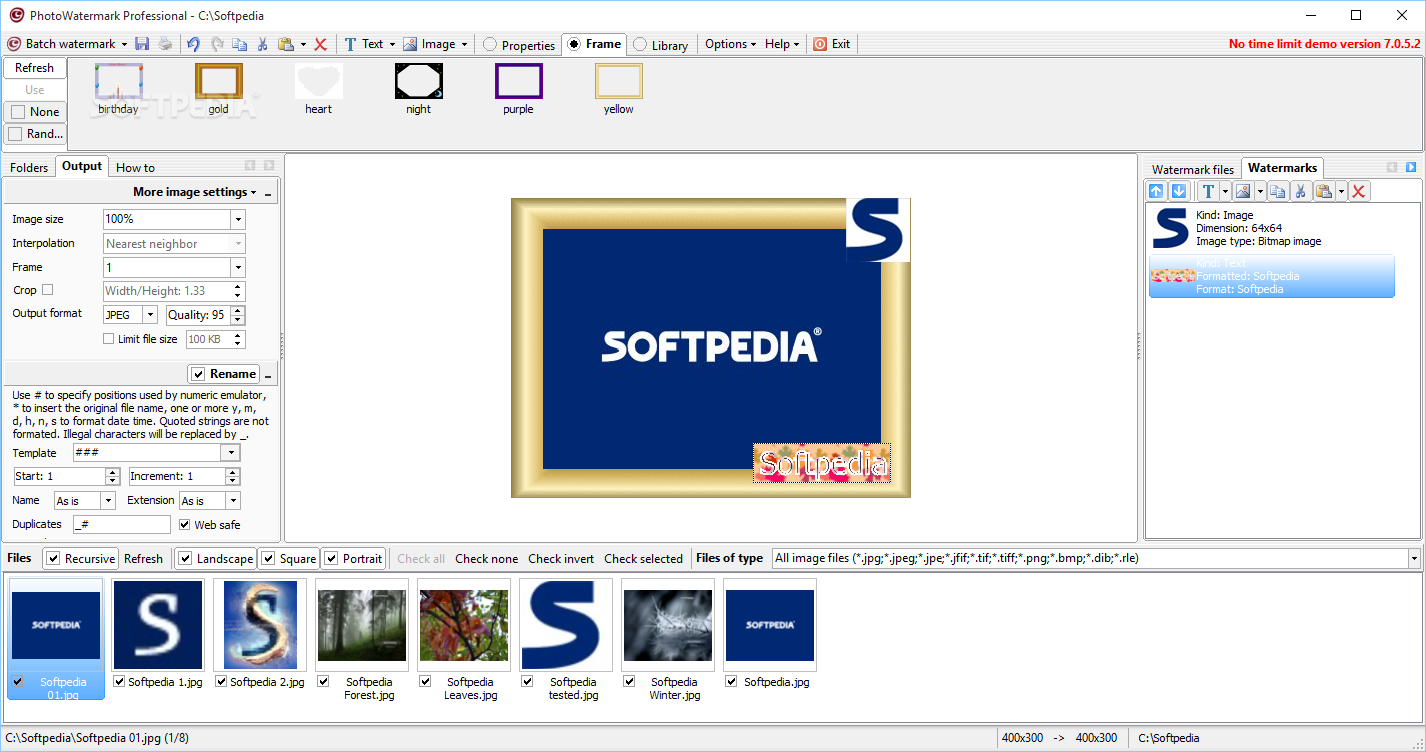This screenshot has width=1426, height=752.
Task: Uncheck the Softpedia Forest.jpg file checkbox
Action: [323, 681]
